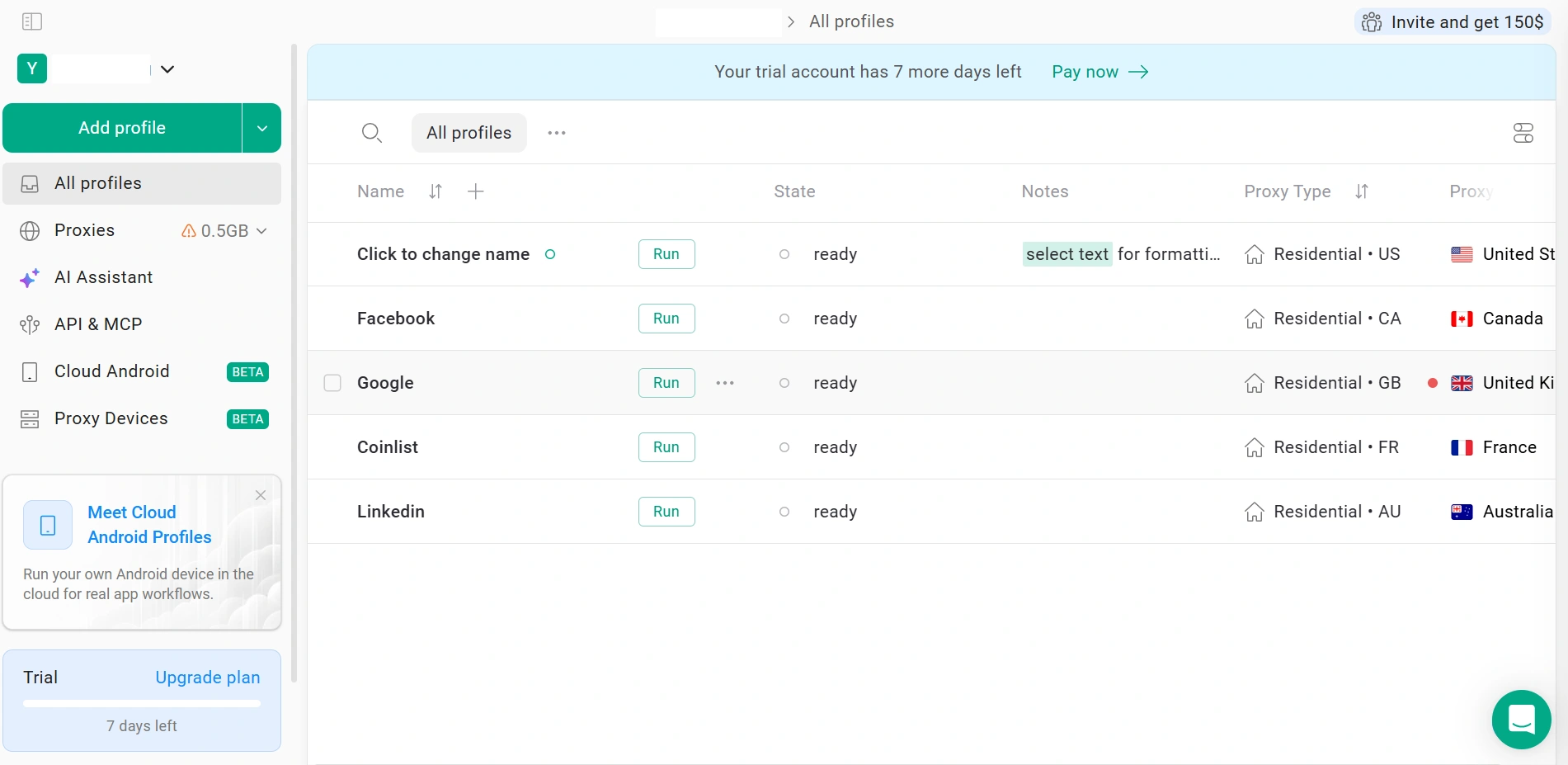Collapse sidebar with panel toggle icon

32,21
